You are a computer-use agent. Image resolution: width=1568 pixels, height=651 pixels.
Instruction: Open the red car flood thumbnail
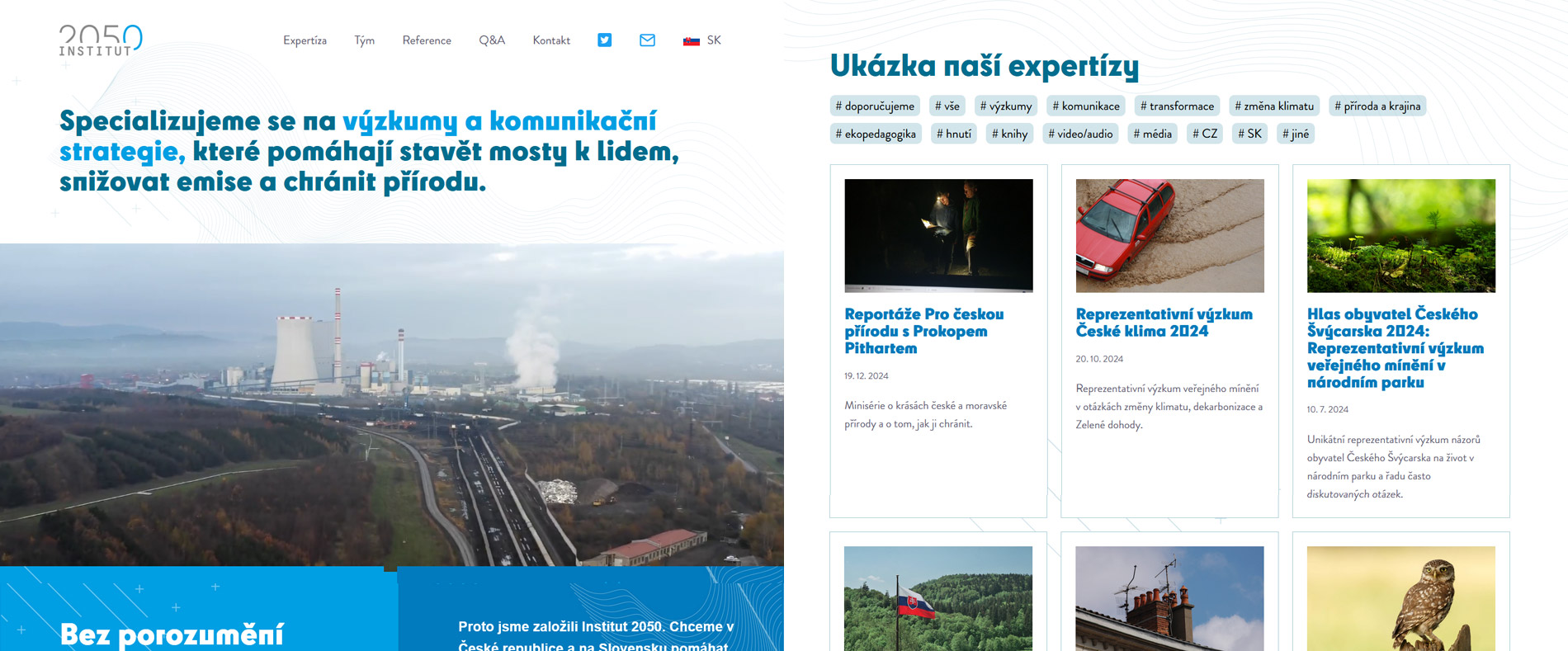click(x=1169, y=236)
